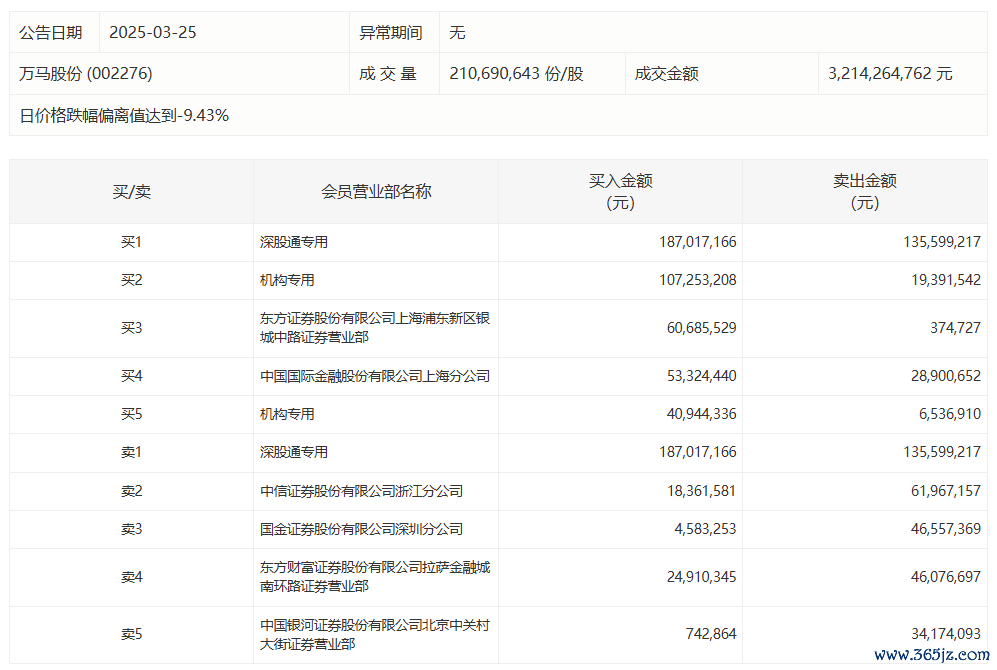The width and height of the screenshot is (997, 670).
Task: Click buy amount 107,253,208
Action: pos(698,280)
